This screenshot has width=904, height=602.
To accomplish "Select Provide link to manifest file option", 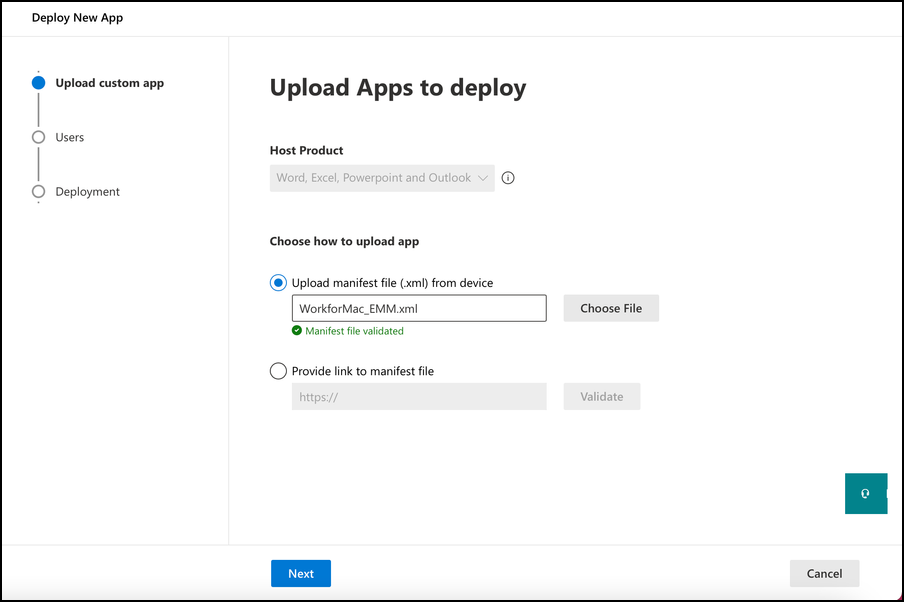I will coord(279,371).
